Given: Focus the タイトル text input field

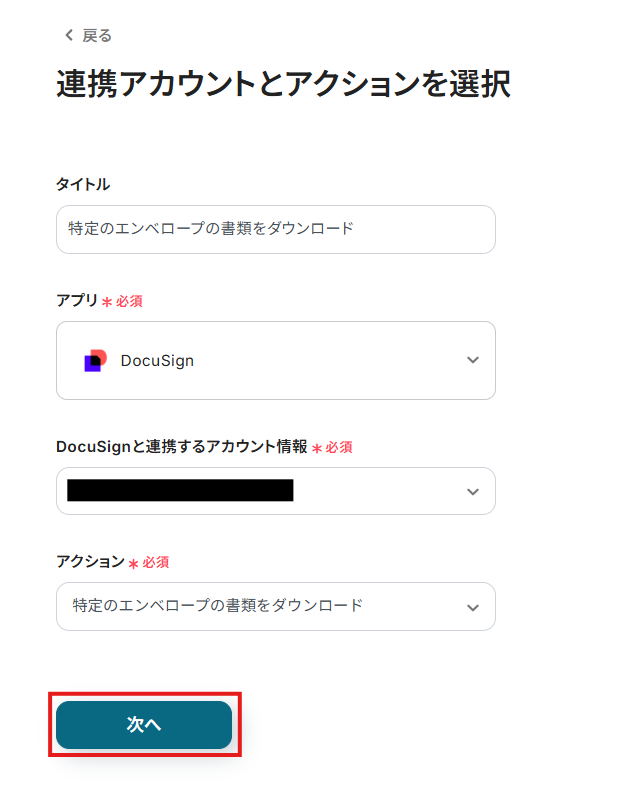Looking at the screenshot, I should coord(275,229).
